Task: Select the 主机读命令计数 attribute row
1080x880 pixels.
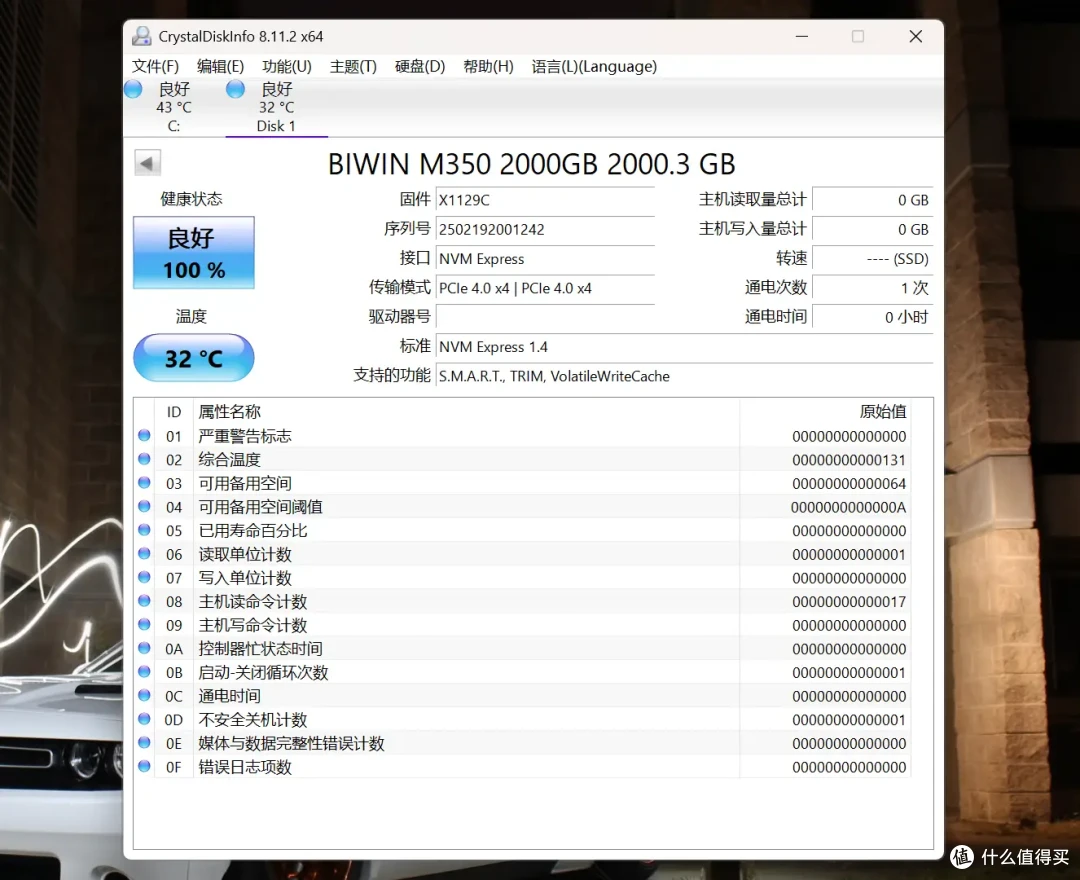Action: (x=523, y=601)
